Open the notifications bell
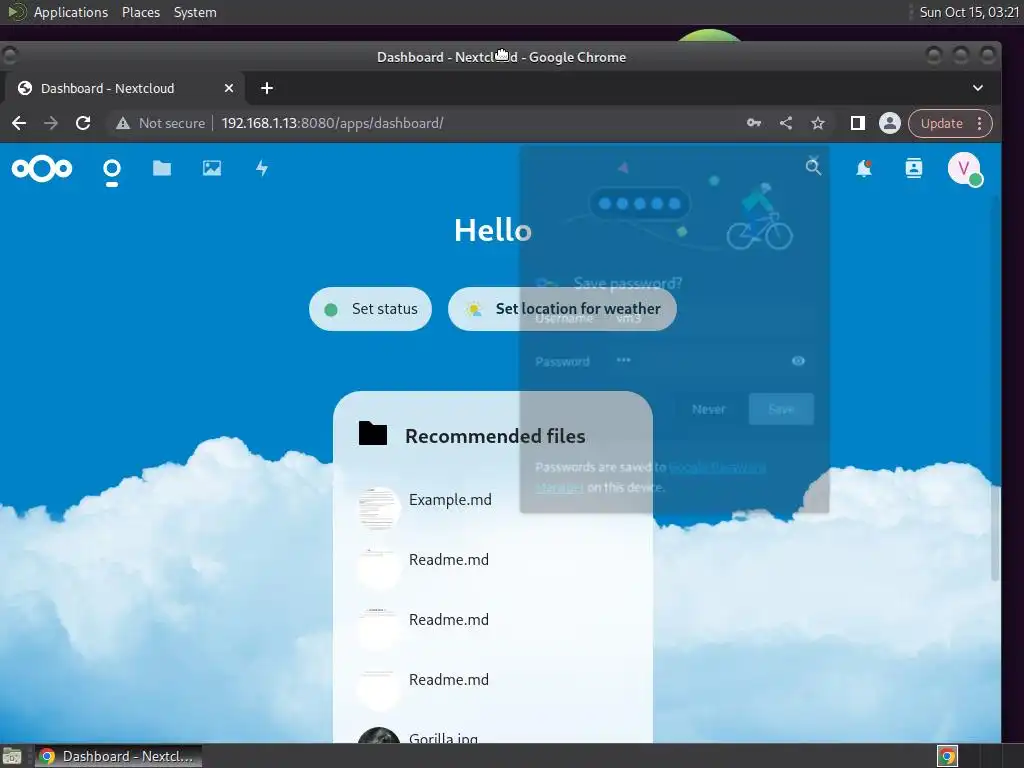Screen dimensions: 1024x768 point(863,168)
